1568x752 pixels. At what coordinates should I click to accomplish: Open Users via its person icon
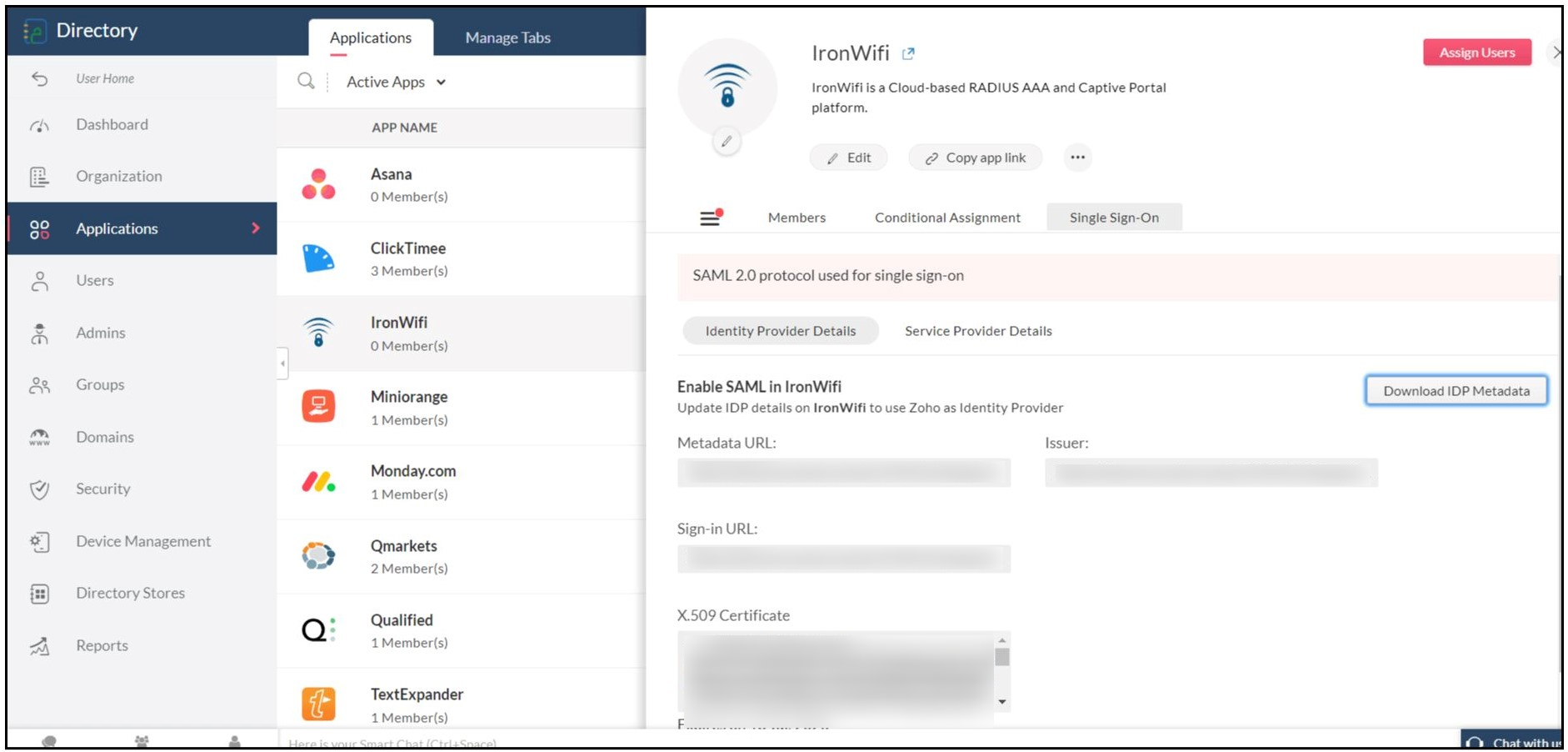coord(39,281)
